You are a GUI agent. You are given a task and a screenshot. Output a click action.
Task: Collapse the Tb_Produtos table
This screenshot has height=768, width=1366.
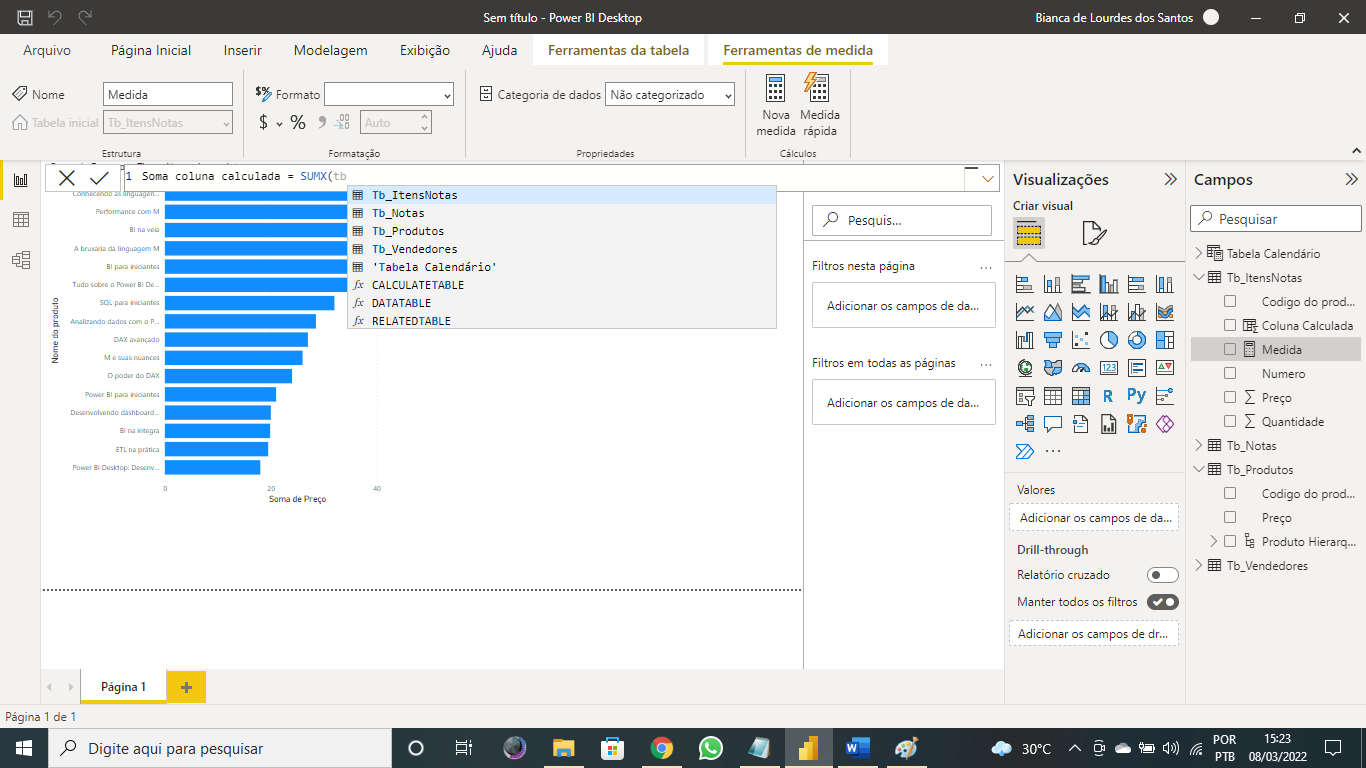(1199, 469)
